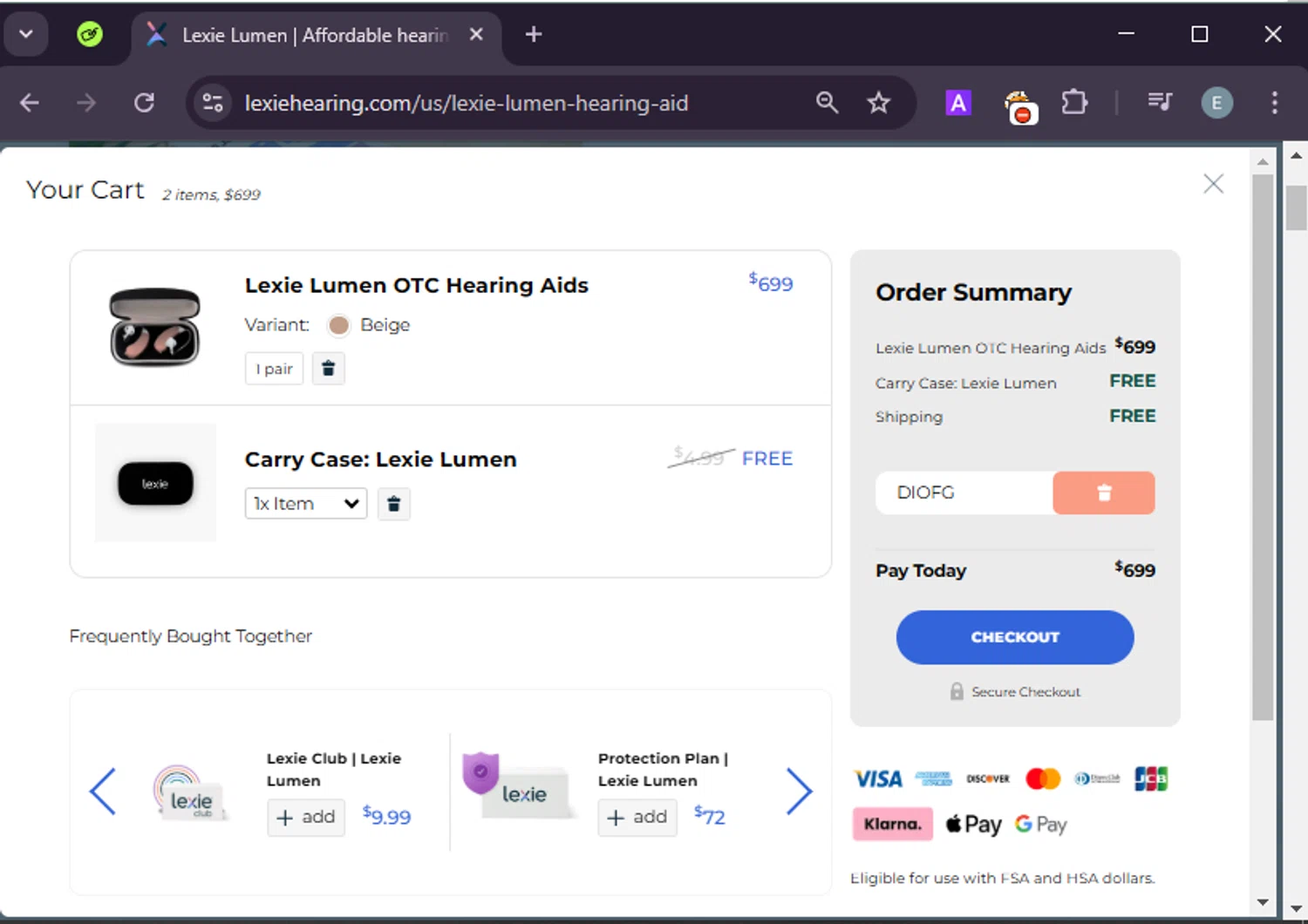Click the Frequently Bought Together heading
The width and height of the screenshot is (1308, 924).
[x=190, y=636]
